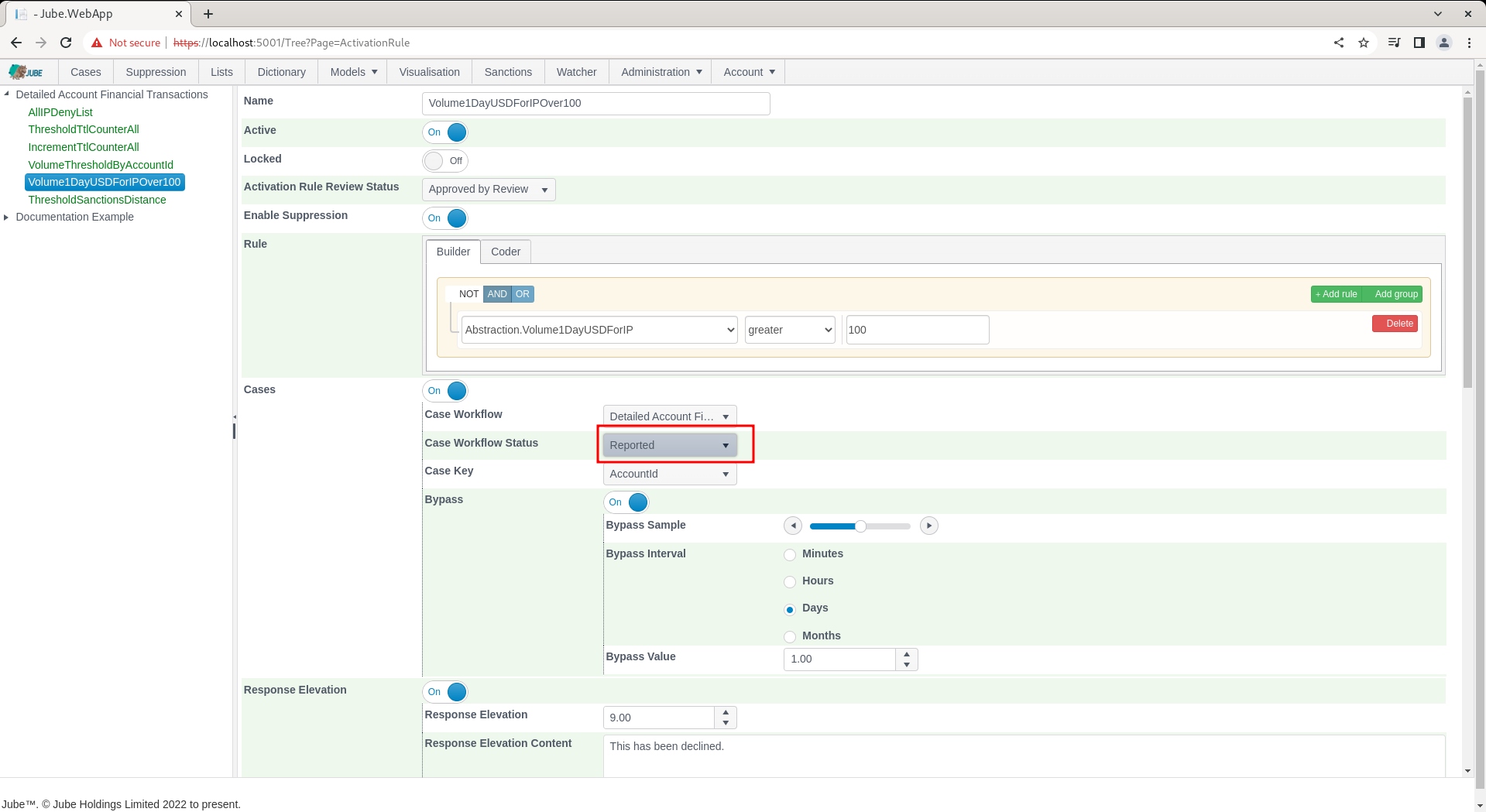Open the Visualisation menu item
Viewport: 1486px width, 812px height.
coord(430,72)
